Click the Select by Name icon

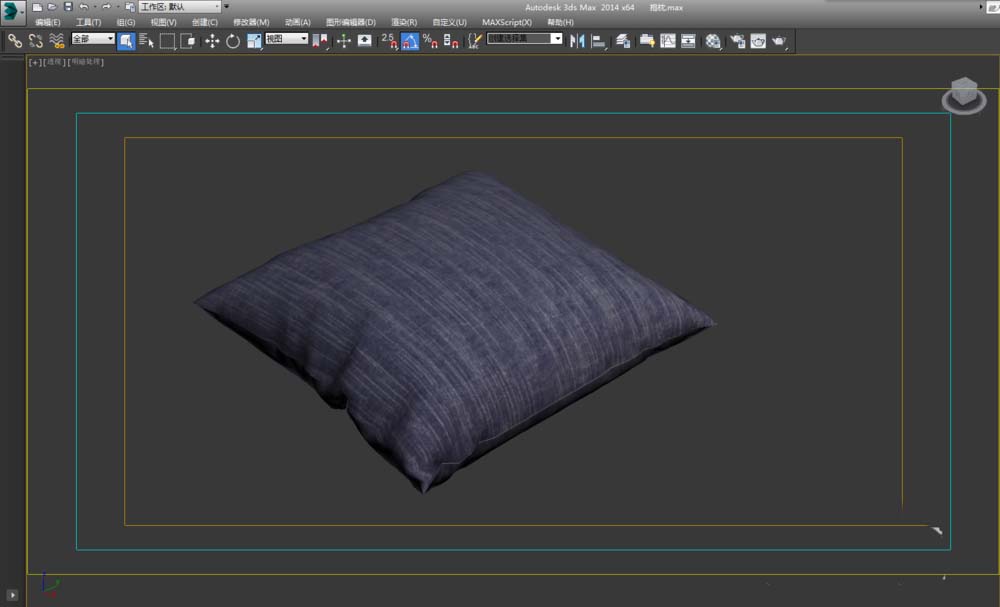(x=146, y=41)
